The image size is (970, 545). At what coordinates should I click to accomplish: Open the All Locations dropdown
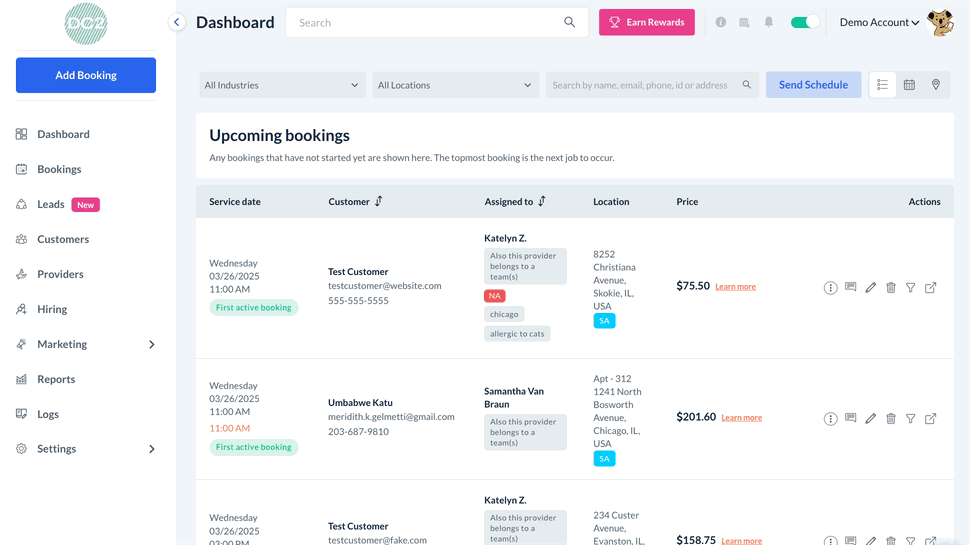[455, 85]
